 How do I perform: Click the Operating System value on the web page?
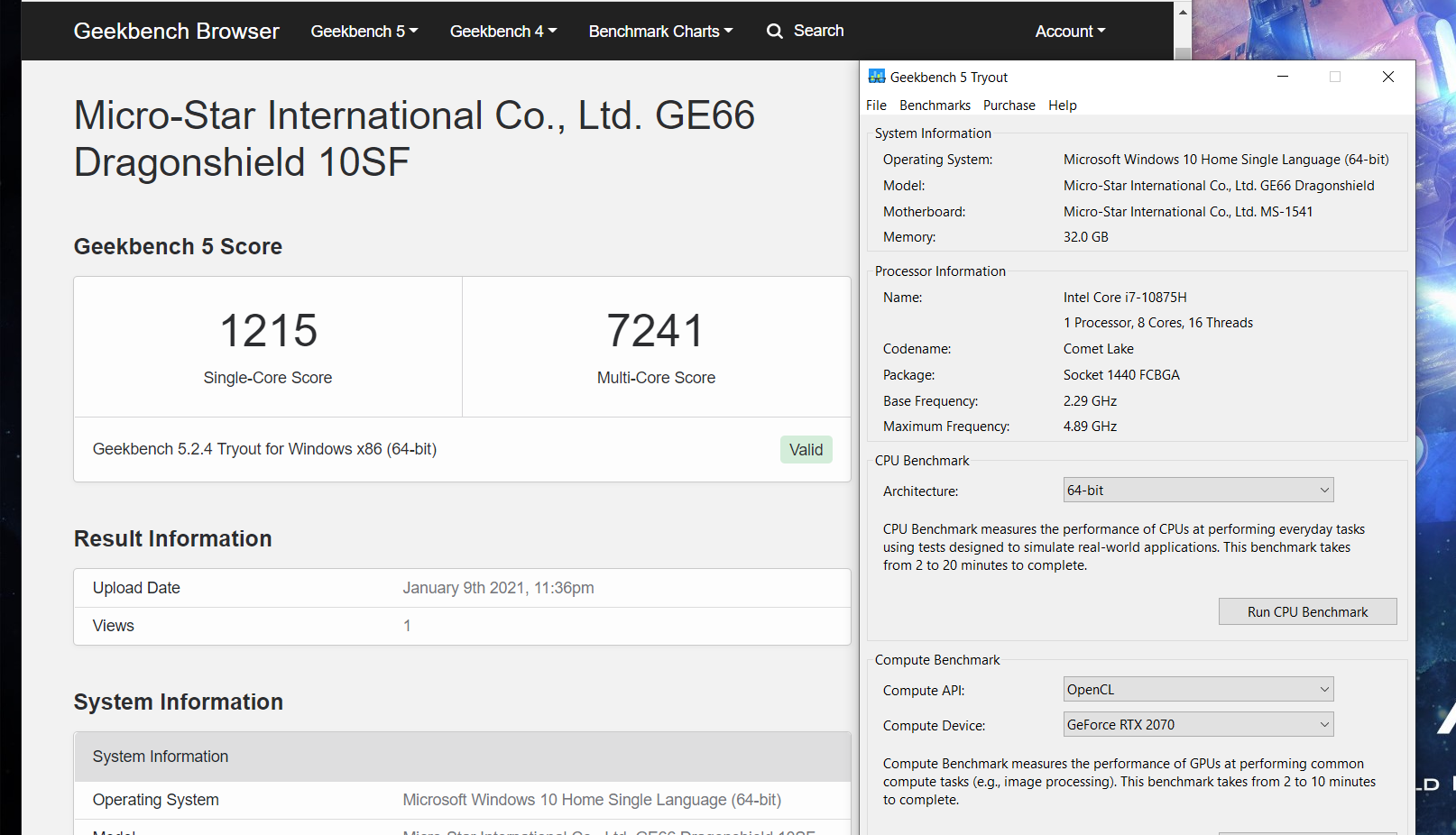pos(592,800)
